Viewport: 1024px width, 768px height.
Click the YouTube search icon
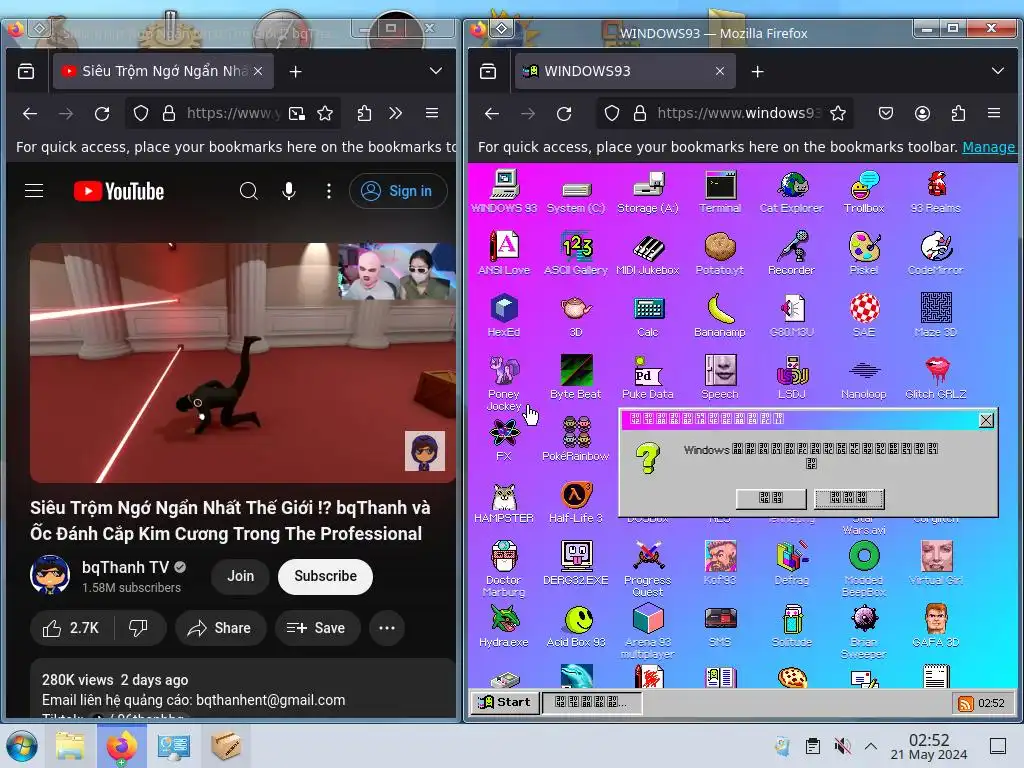(x=249, y=191)
